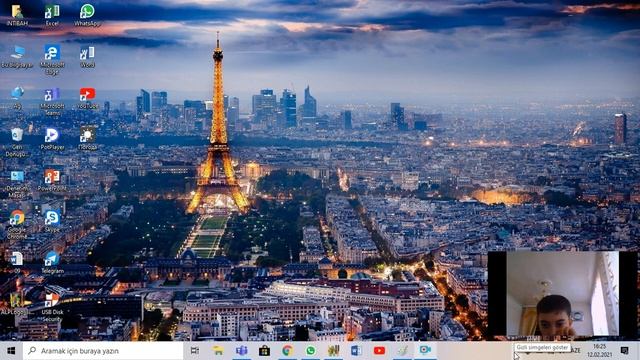Open the INTIBAH folder on the desktop

click(17, 15)
